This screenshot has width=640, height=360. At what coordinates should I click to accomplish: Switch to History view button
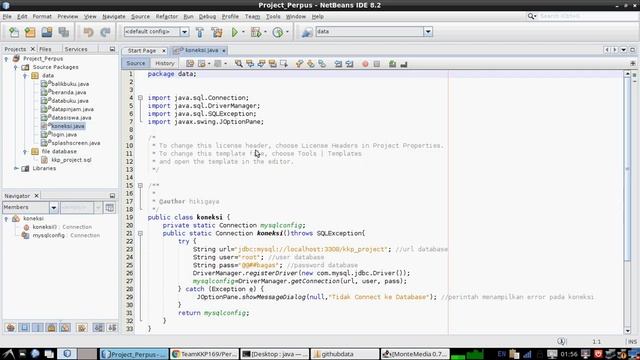165,63
